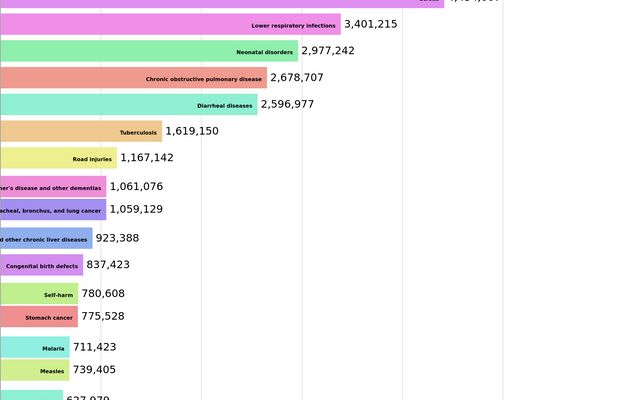Select the Diarrheal diseases bar
The width and height of the screenshot is (640, 400).
tap(128, 105)
